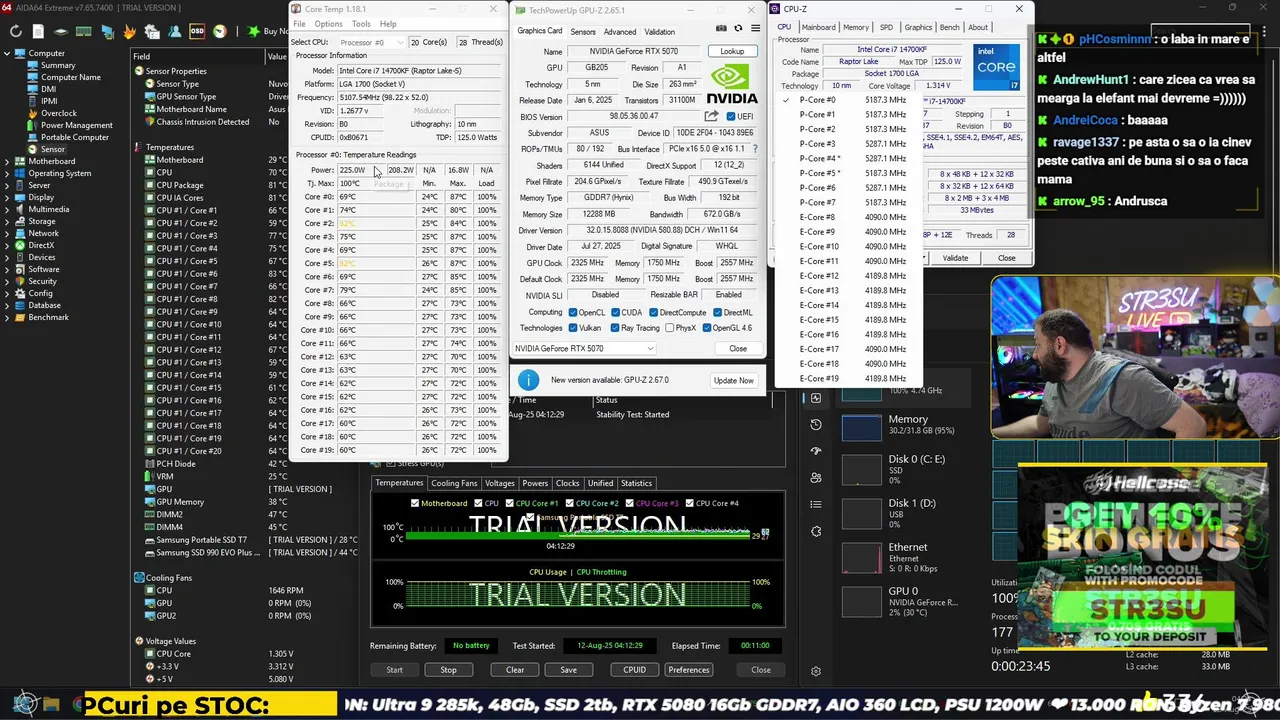
Task: Open CPU-Z Memory tab
Action: (856, 27)
